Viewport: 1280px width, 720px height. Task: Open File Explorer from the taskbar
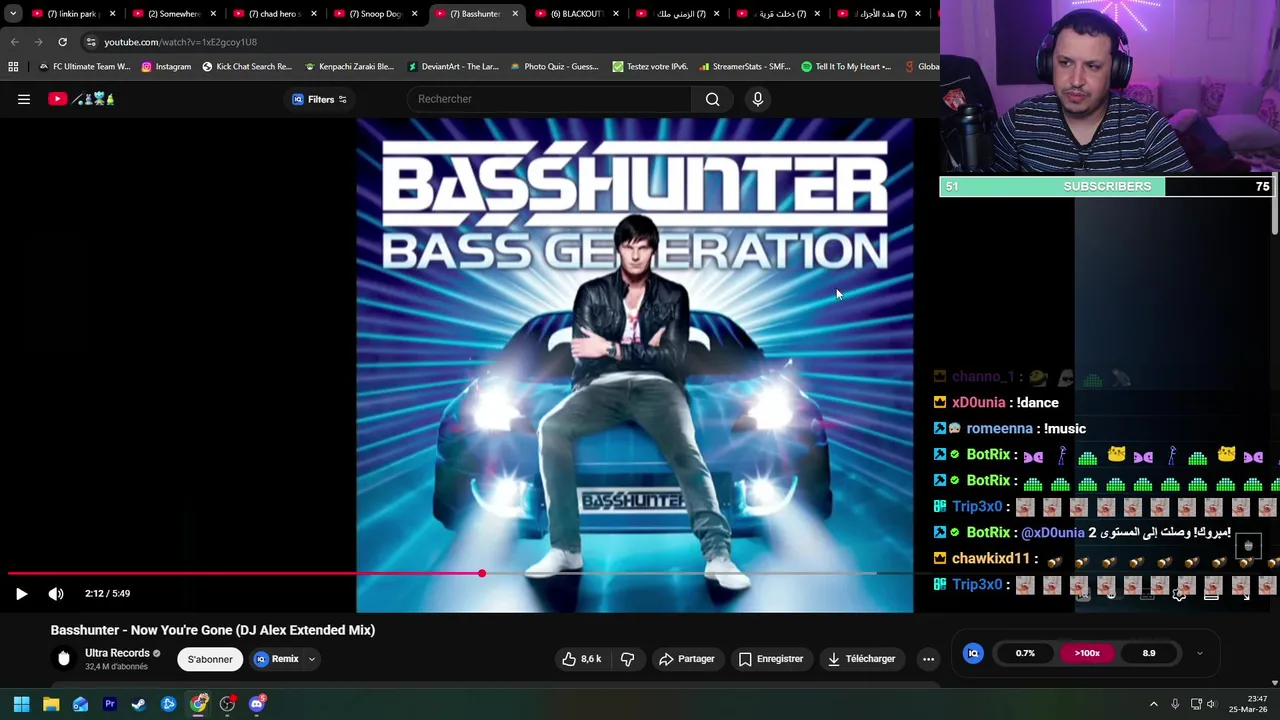click(51, 704)
